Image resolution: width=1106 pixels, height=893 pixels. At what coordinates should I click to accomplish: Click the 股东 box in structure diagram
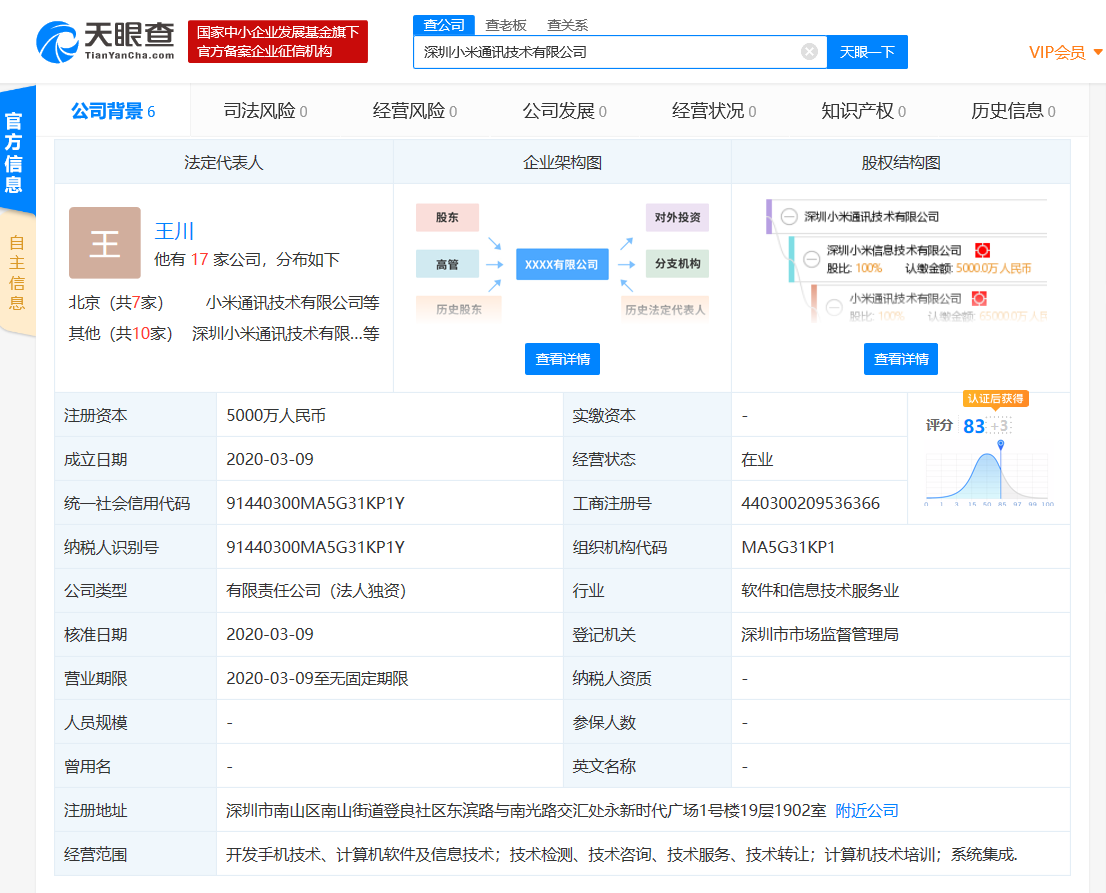click(x=447, y=217)
